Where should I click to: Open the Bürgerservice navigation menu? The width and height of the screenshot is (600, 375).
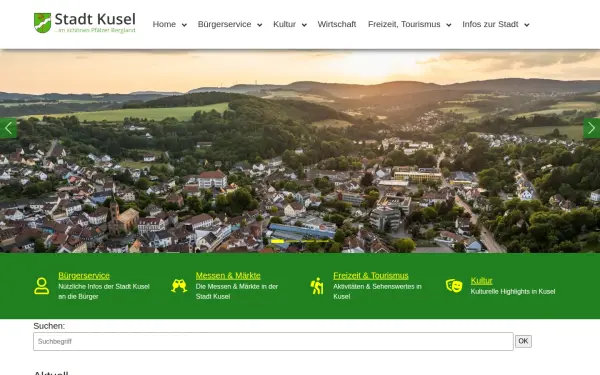tap(224, 24)
